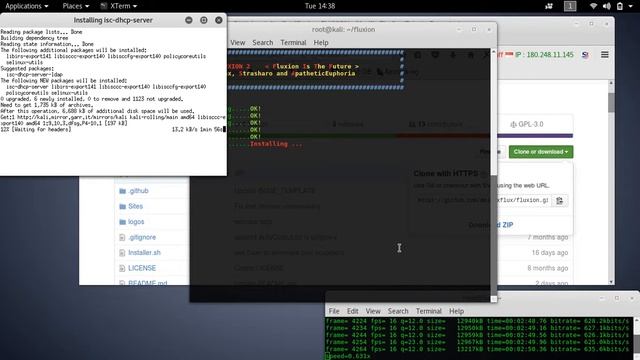Click the S extension icon in browser toolbar
This screenshot has width=640, height=360.
click(585, 55)
